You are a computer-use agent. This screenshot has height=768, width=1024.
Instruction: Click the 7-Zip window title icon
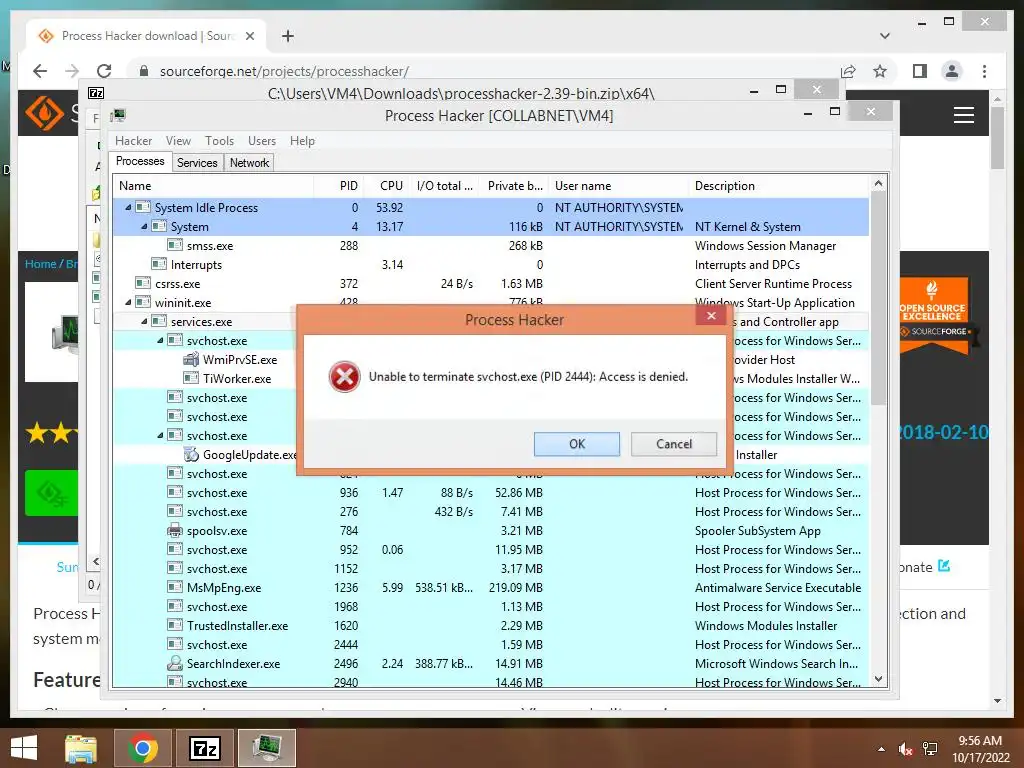click(96, 93)
